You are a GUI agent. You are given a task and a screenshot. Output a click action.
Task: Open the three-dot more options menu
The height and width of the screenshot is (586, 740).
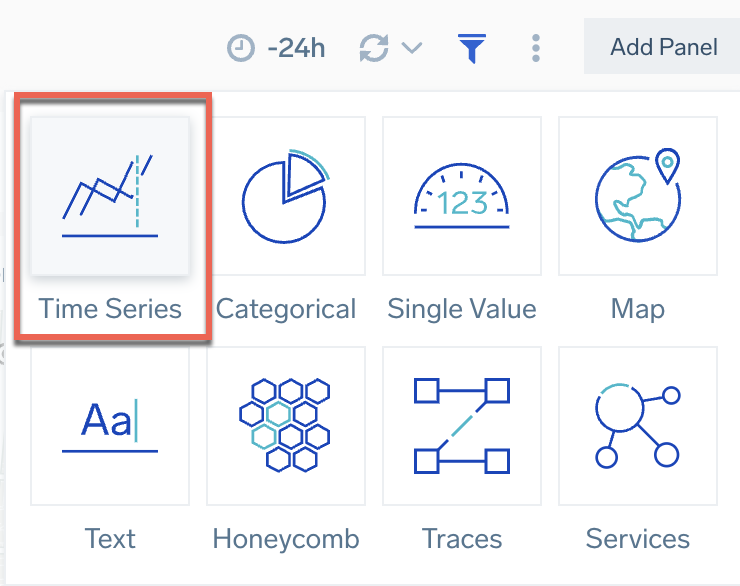[x=537, y=48]
